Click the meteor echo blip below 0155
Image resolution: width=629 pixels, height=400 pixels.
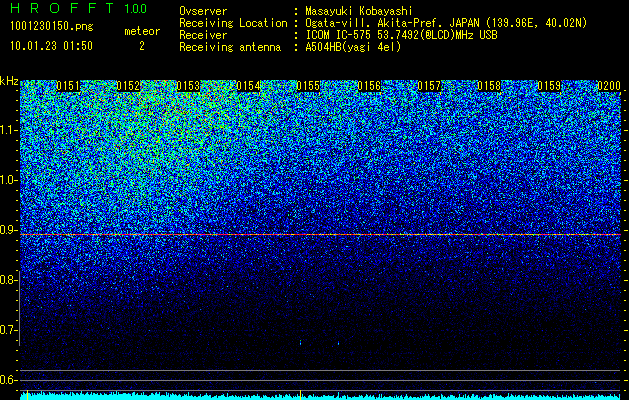[300, 342]
